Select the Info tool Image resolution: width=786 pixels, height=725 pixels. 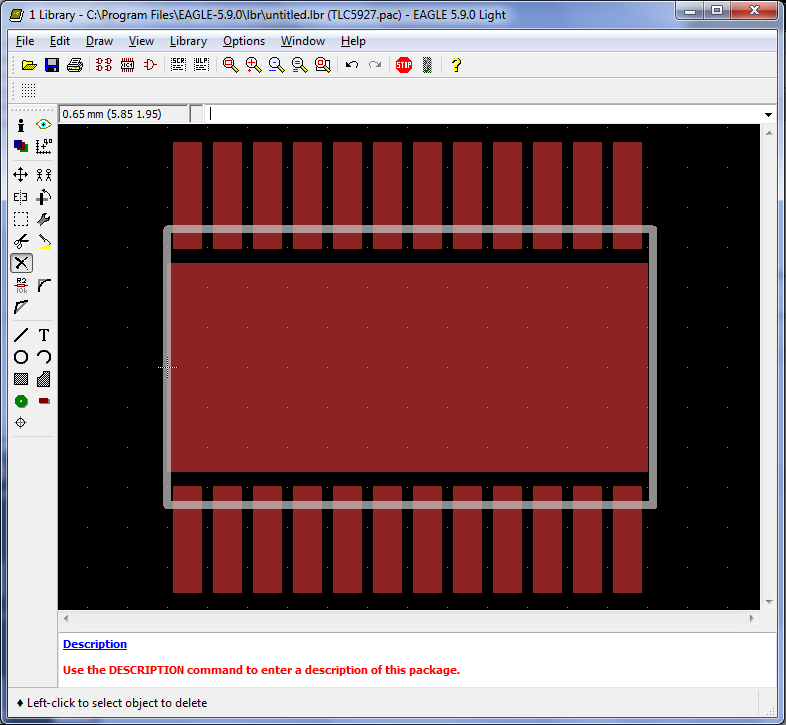coord(21,125)
